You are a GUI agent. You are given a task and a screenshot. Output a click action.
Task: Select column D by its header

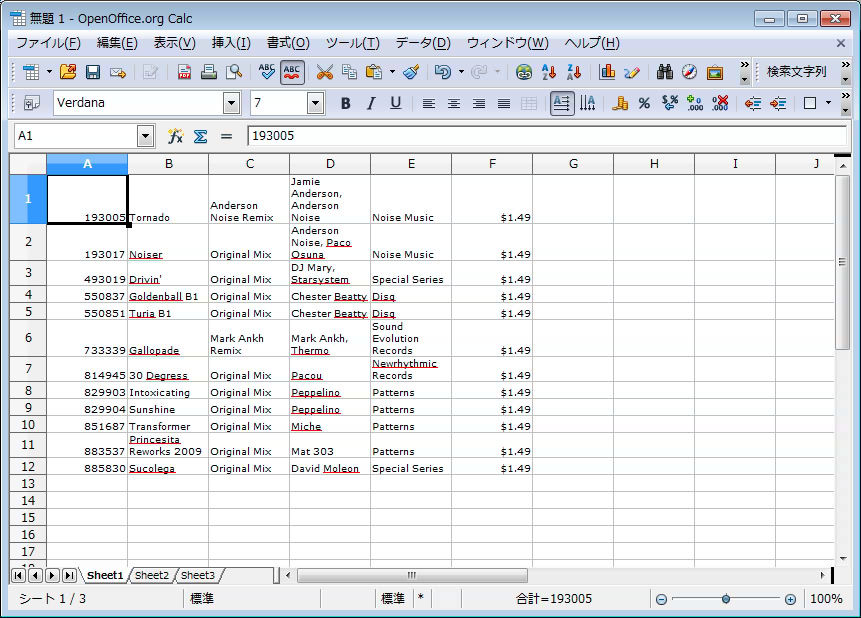(330, 164)
